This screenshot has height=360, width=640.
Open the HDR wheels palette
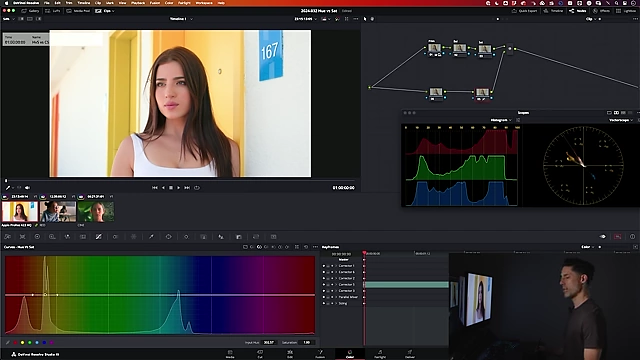pos(52,237)
